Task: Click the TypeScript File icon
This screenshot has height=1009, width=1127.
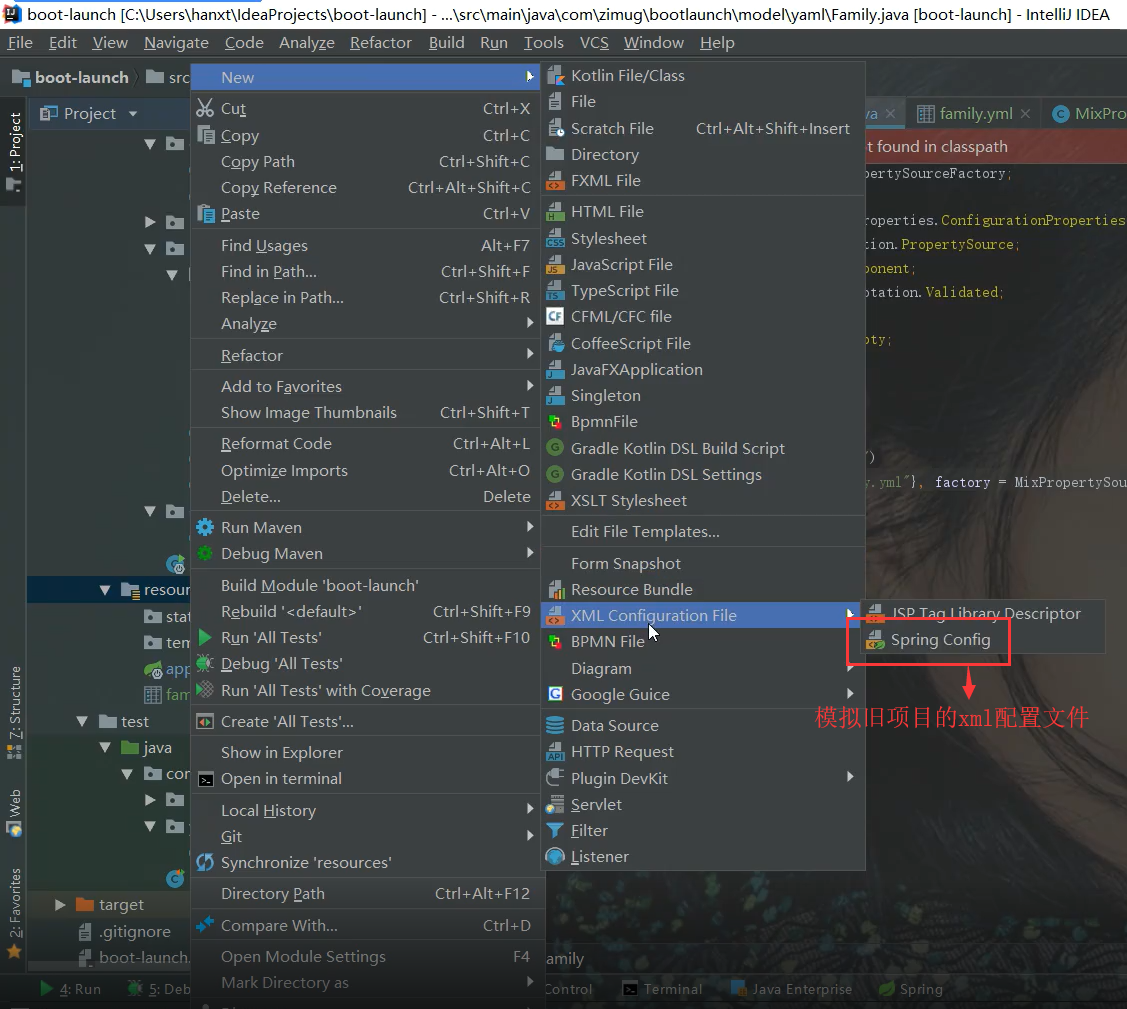Action: point(555,290)
